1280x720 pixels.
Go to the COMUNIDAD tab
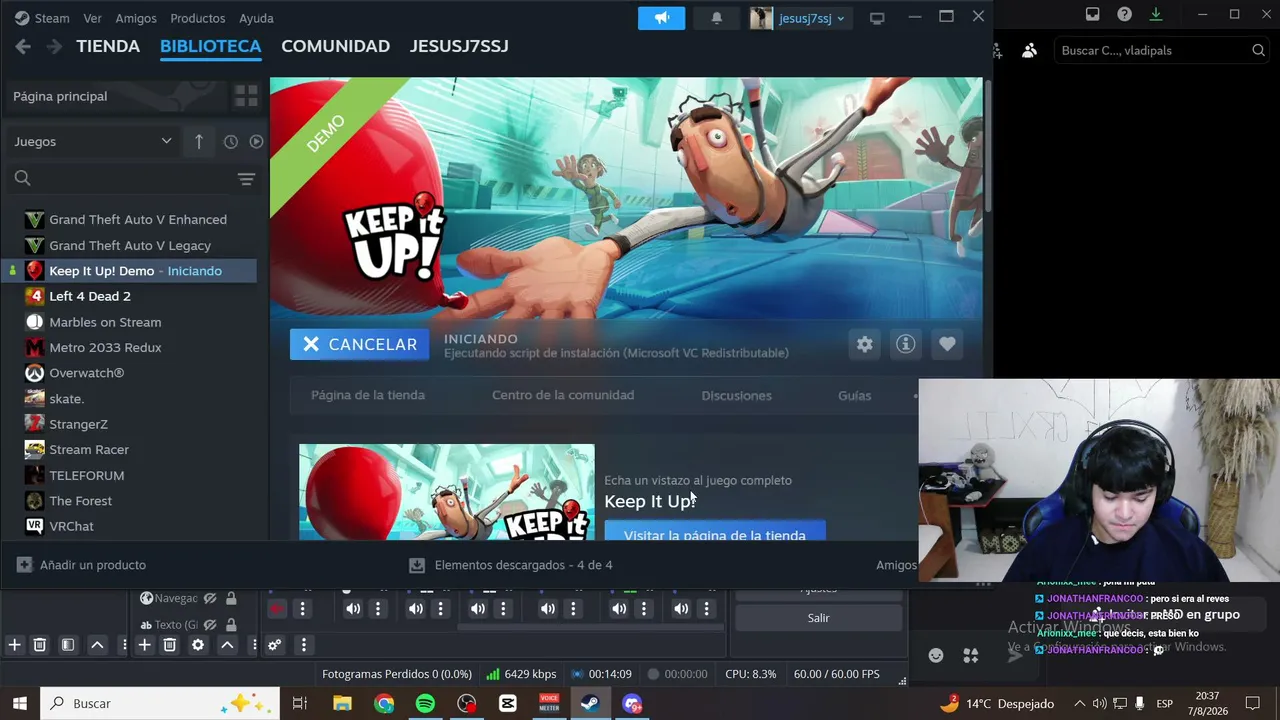point(335,46)
